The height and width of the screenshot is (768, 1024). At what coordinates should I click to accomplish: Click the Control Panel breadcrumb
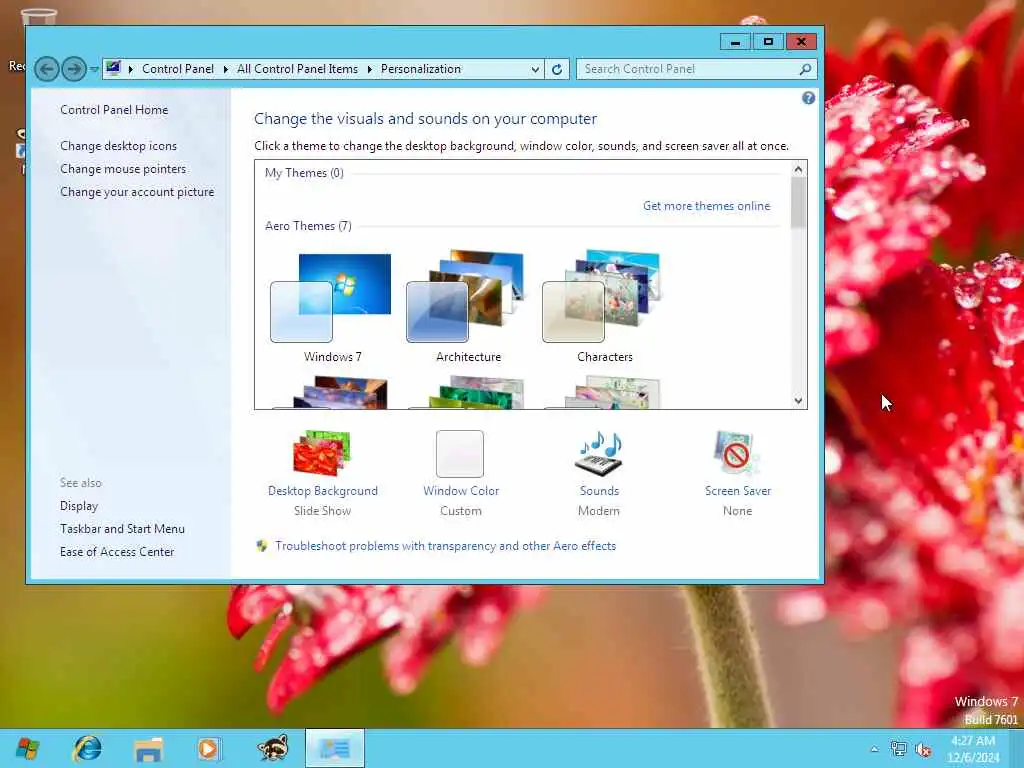click(178, 69)
